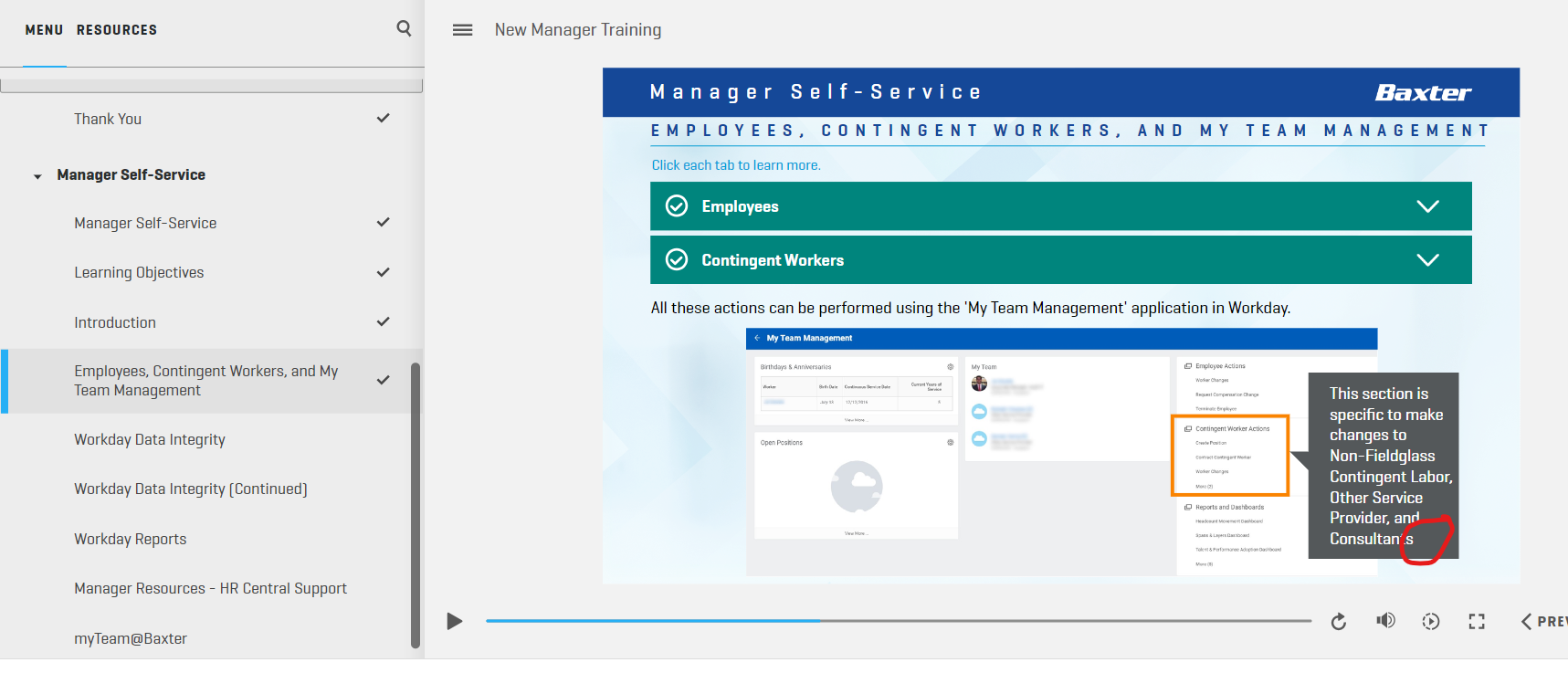Click the highlighted Contingent Worker Actions box
This screenshot has width=1568, height=673.
tap(1230, 456)
